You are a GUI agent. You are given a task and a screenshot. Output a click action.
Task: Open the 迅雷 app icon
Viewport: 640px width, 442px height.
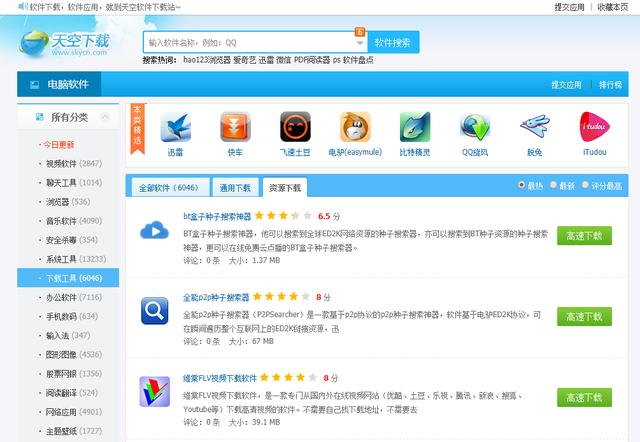pos(176,127)
